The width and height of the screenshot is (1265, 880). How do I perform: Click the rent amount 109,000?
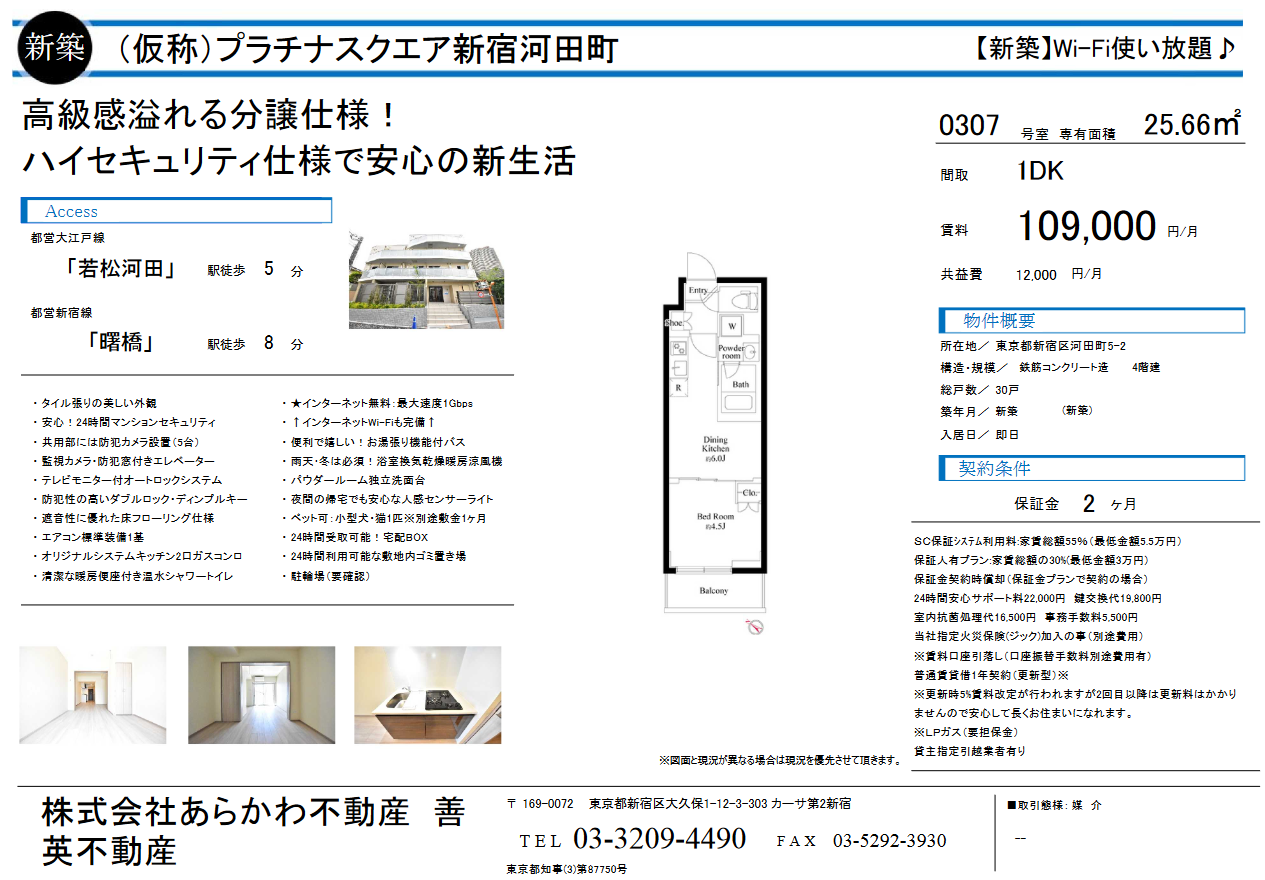(1086, 227)
